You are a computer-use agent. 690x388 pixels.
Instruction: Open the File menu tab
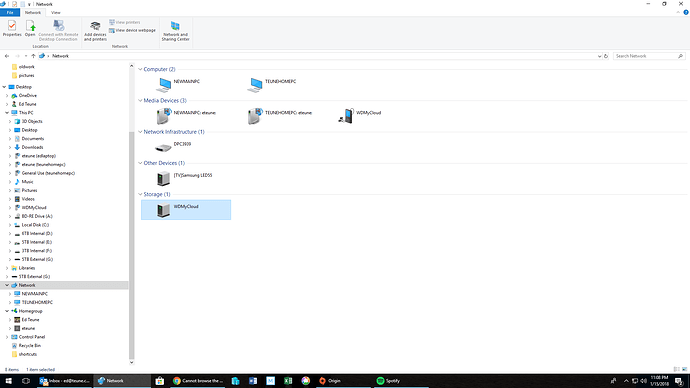point(10,13)
